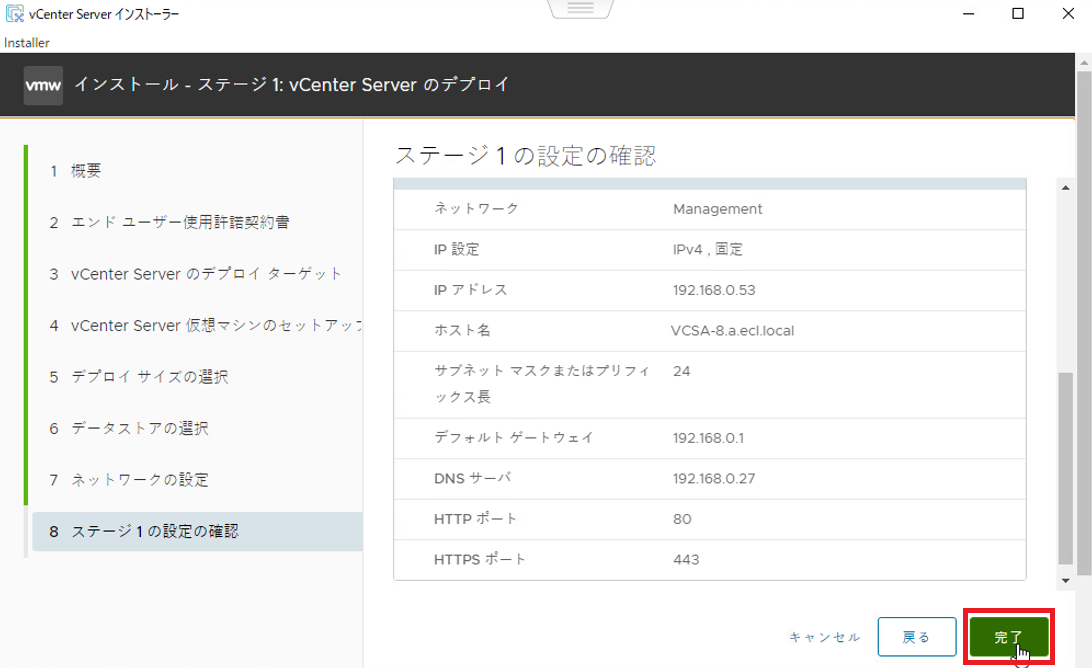
Task: Go to step 1 概要
Action: [86, 171]
